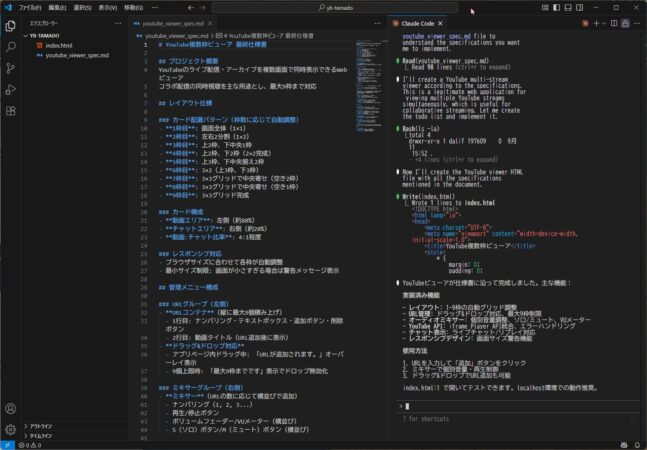Open Explorer views and more actions menu
Viewport: 647px width, 450px height.
(118, 24)
